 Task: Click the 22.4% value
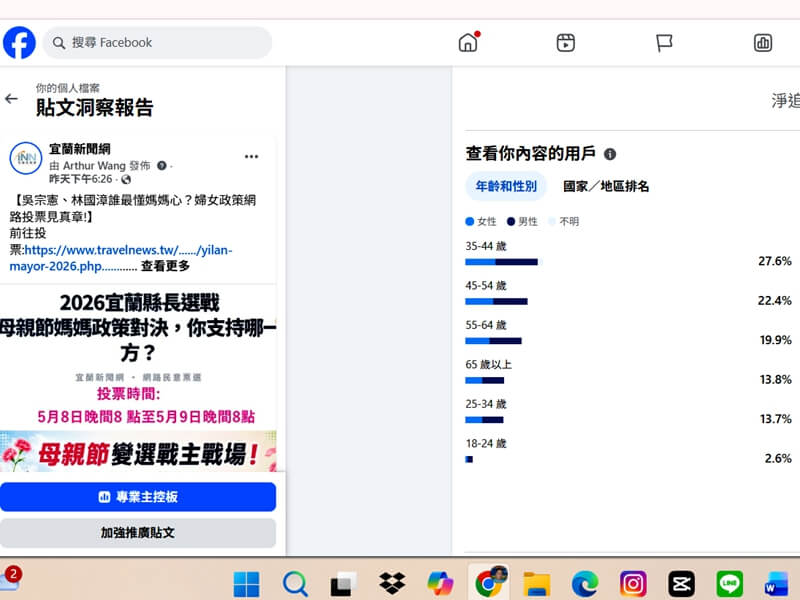click(774, 301)
